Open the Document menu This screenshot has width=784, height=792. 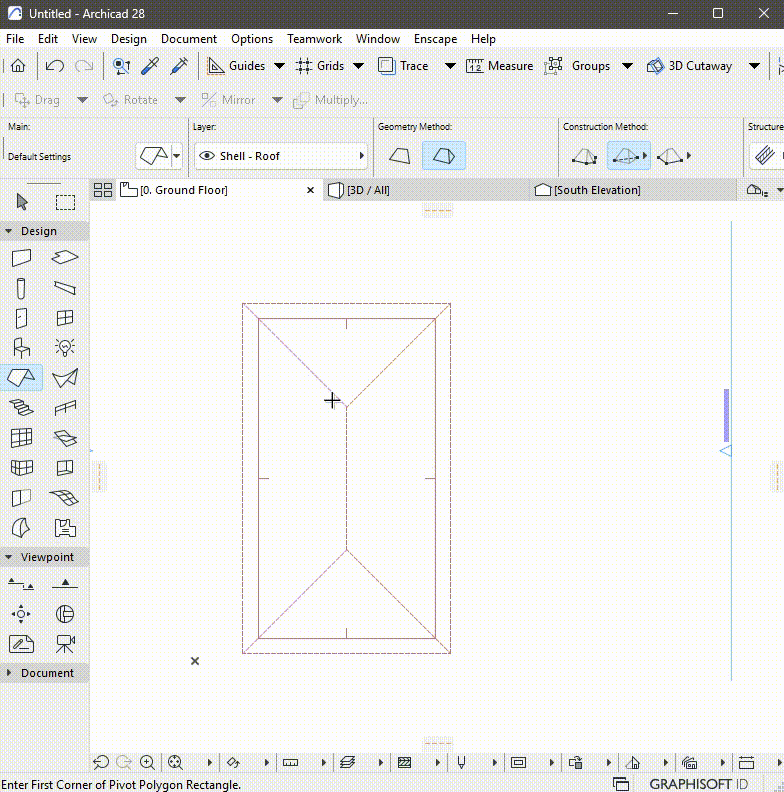(x=188, y=38)
